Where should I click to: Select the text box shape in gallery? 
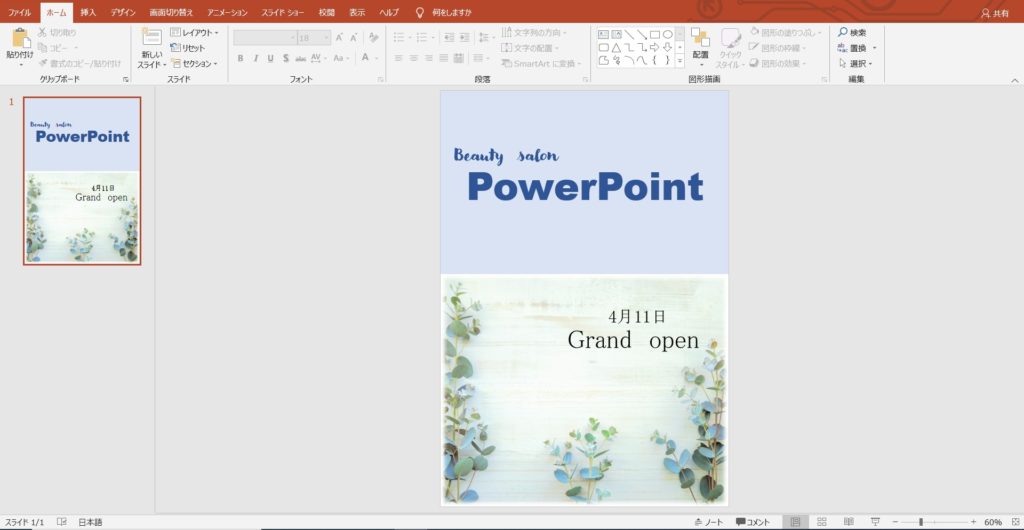(x=603, y=35)
